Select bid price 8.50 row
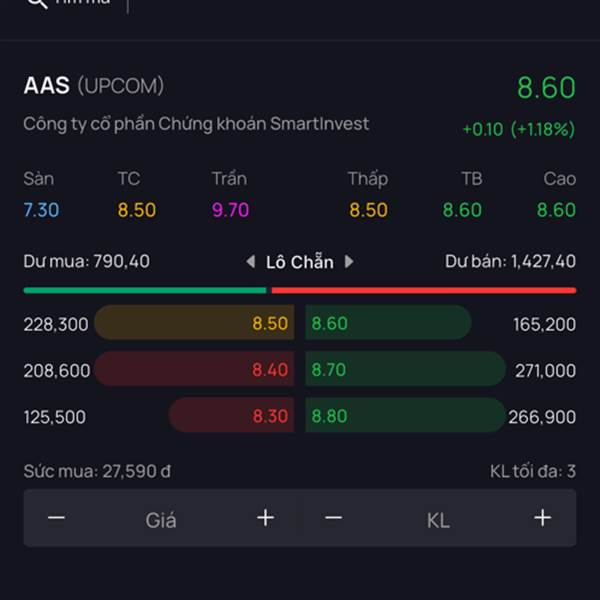The image size is (600, 600). click(x=195, y=323)
